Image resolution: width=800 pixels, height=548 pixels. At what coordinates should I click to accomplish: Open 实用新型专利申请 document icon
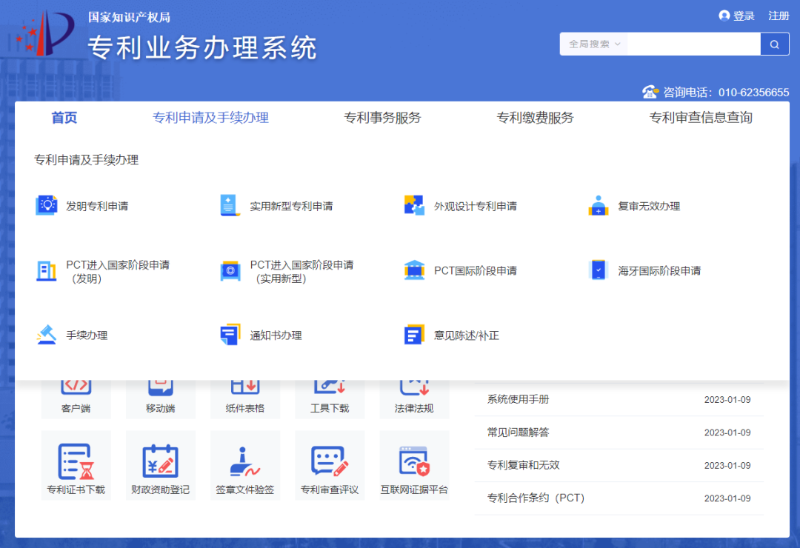pyautogui.click(x=230, y=206)
